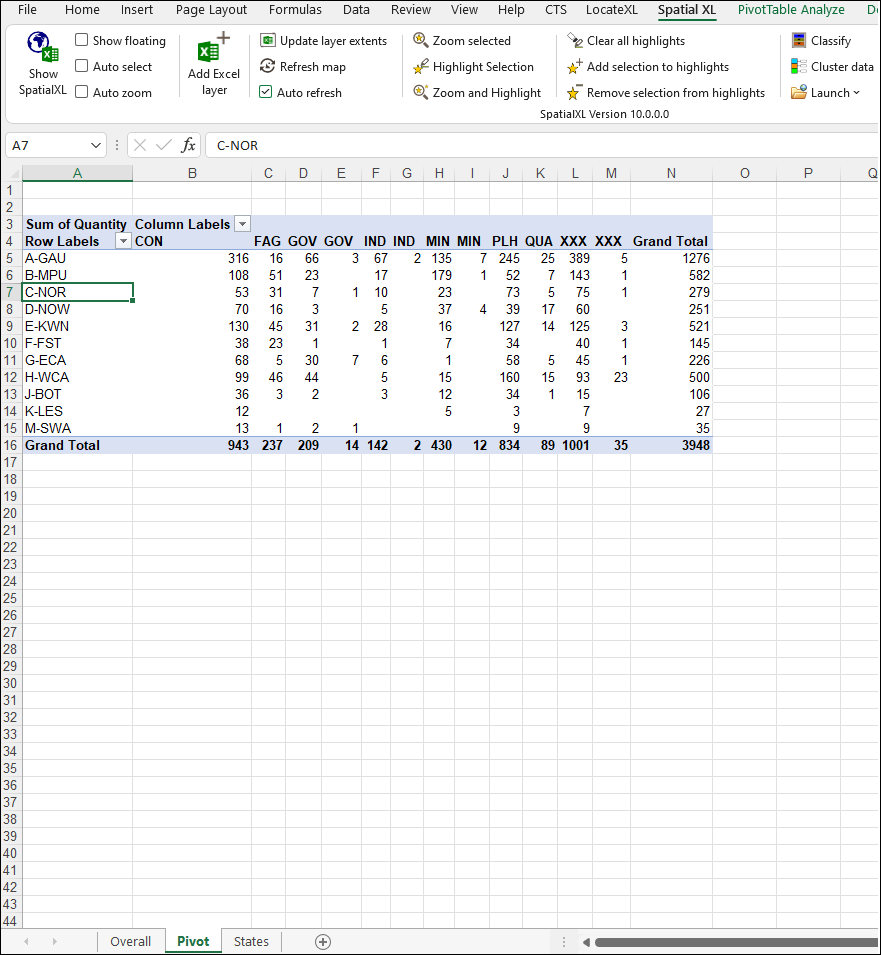Uncheck the Auto refresh checkbox
Screen dimensions: 881x955
265,93
